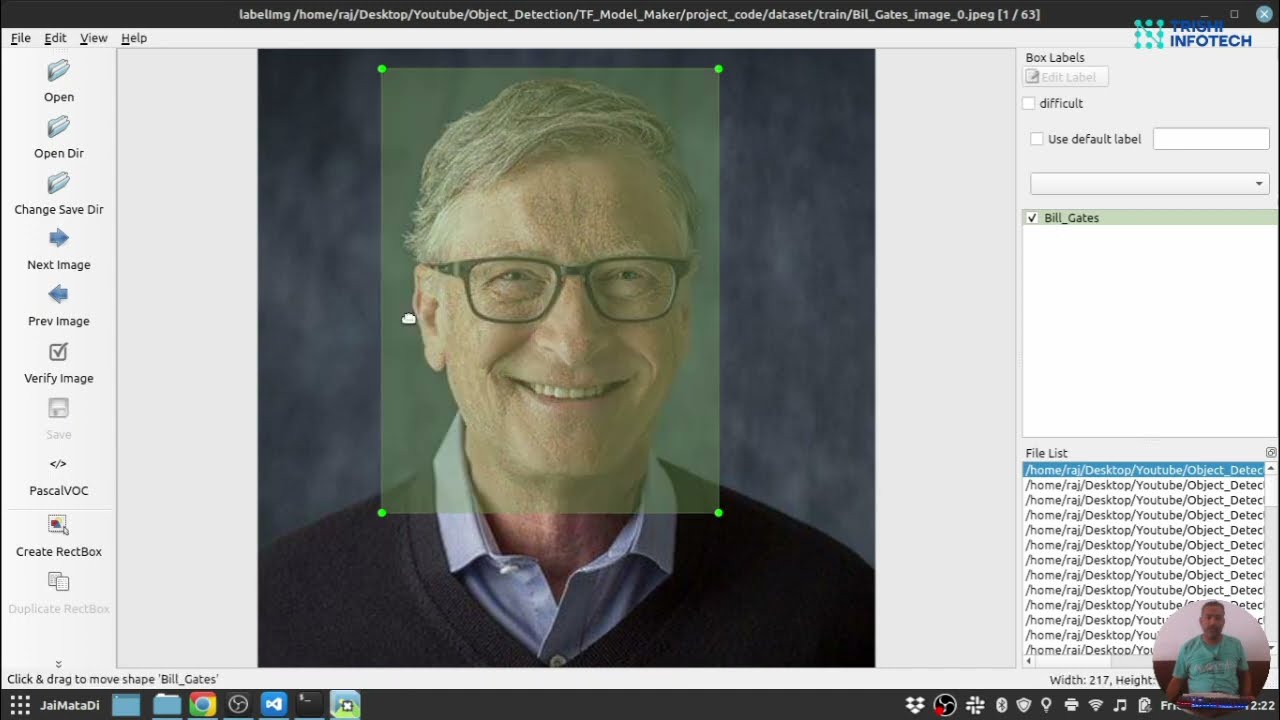Click the labelImg taskbar icon

click(345, 705)
